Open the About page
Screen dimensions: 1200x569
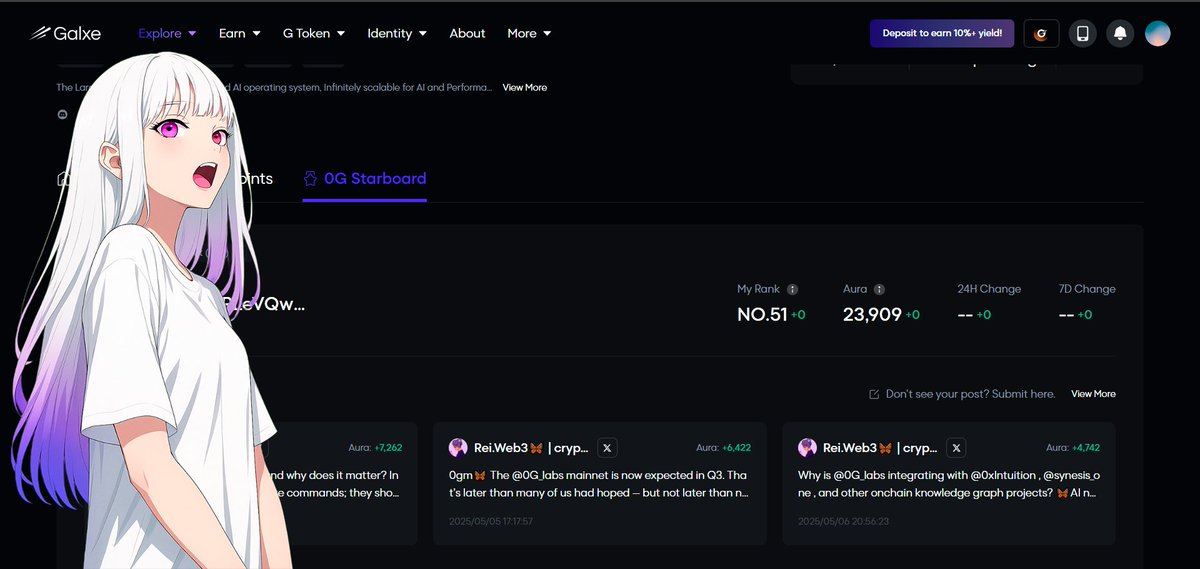tap(467, 33)
